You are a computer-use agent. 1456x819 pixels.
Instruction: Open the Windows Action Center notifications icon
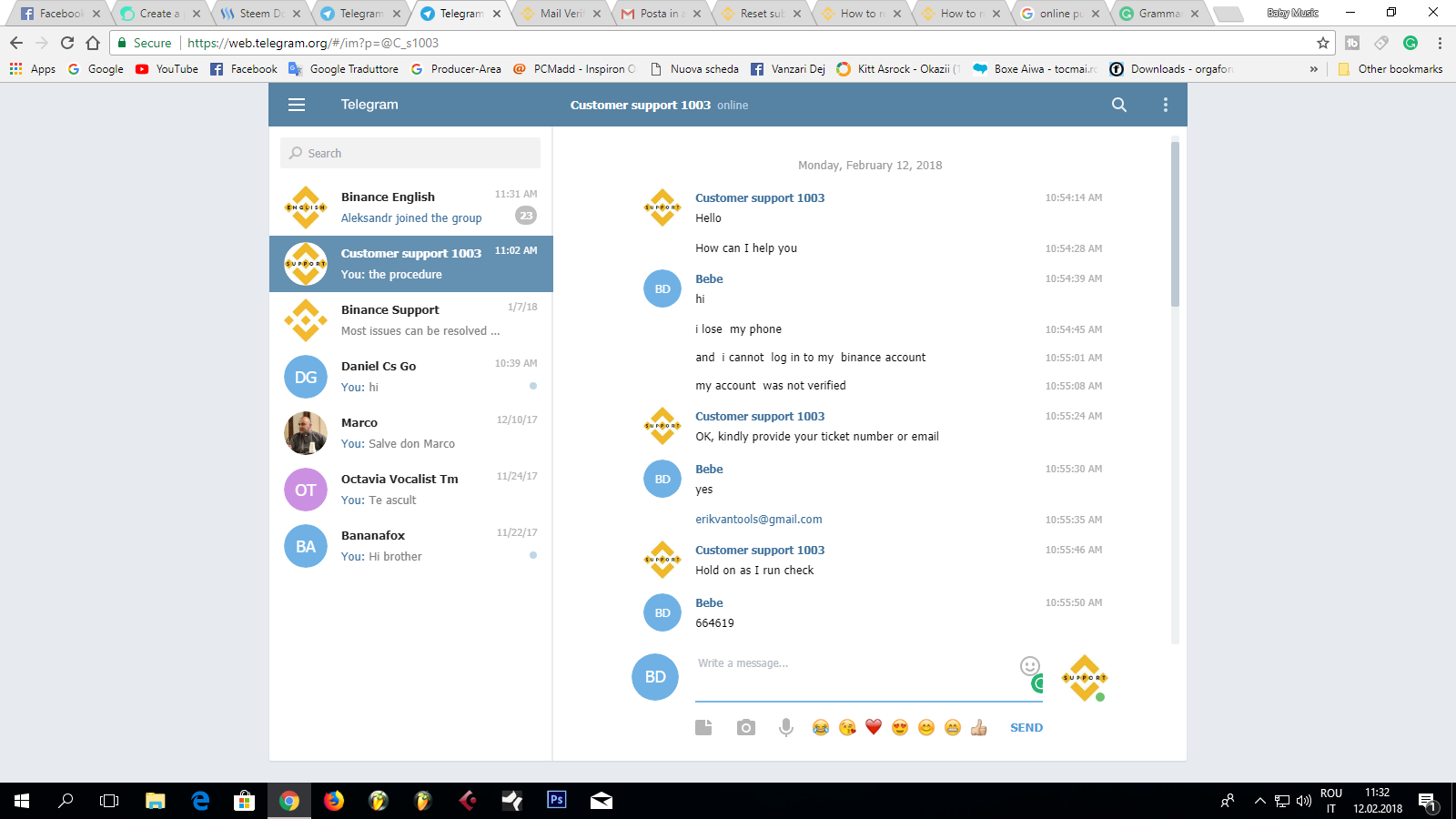pos(1428,802)
